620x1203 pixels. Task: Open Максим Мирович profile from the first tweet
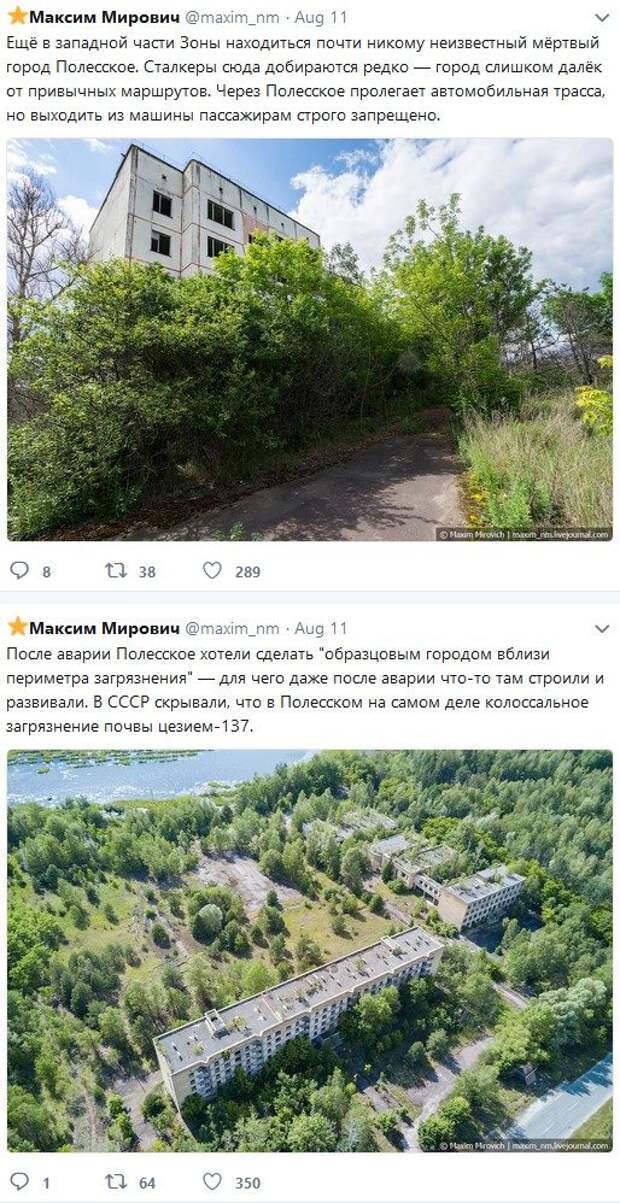(104, 17)
